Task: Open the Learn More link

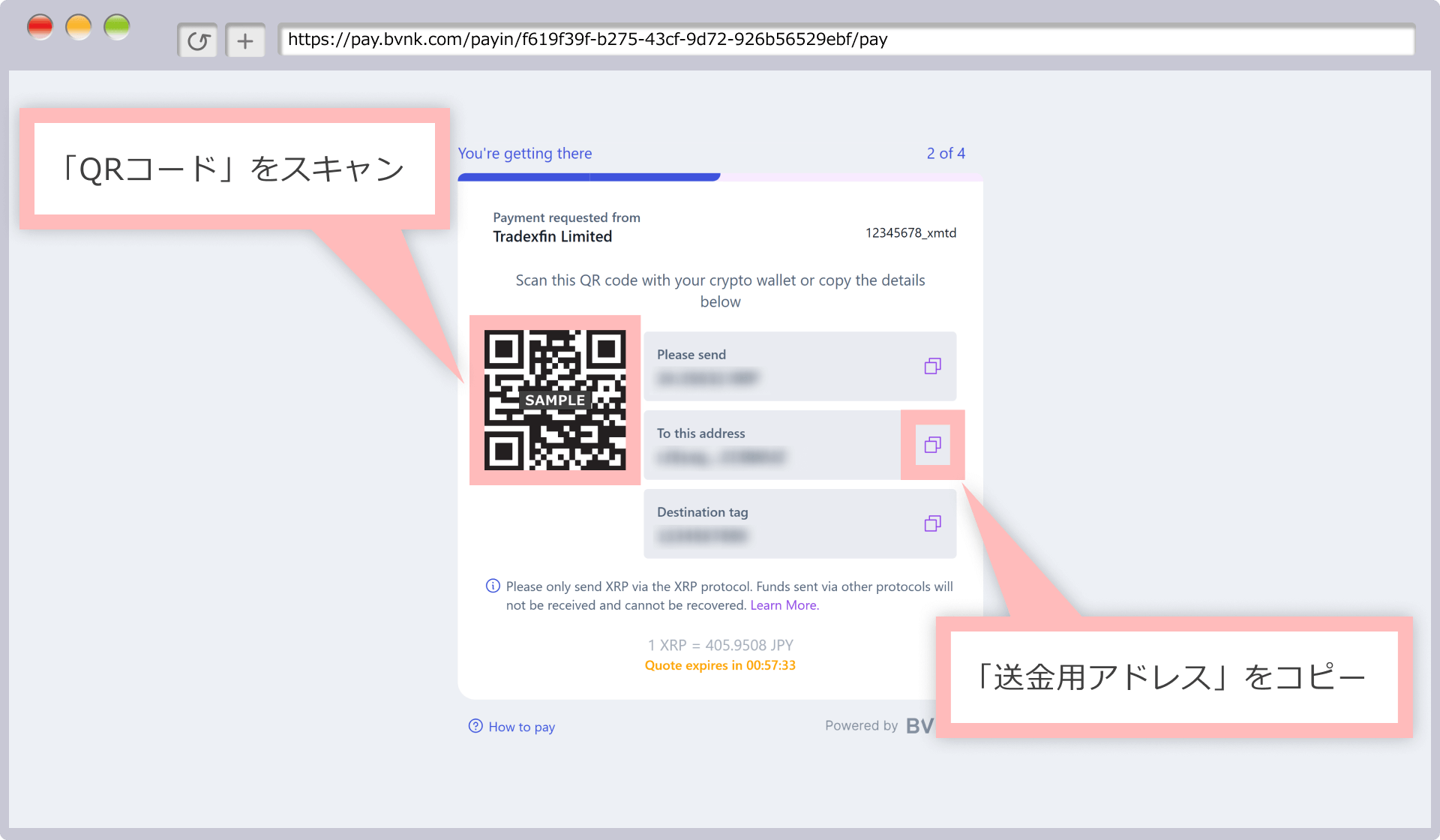Action: click(784, 605)
